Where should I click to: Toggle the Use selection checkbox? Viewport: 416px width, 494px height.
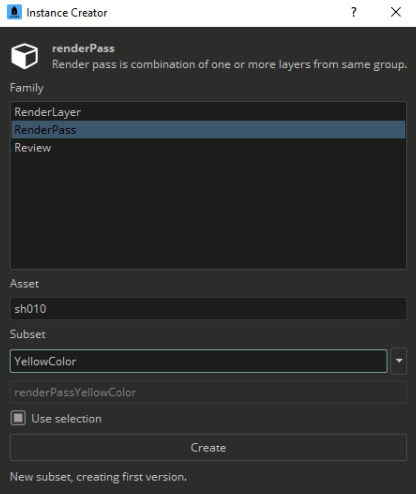[18, 418]
